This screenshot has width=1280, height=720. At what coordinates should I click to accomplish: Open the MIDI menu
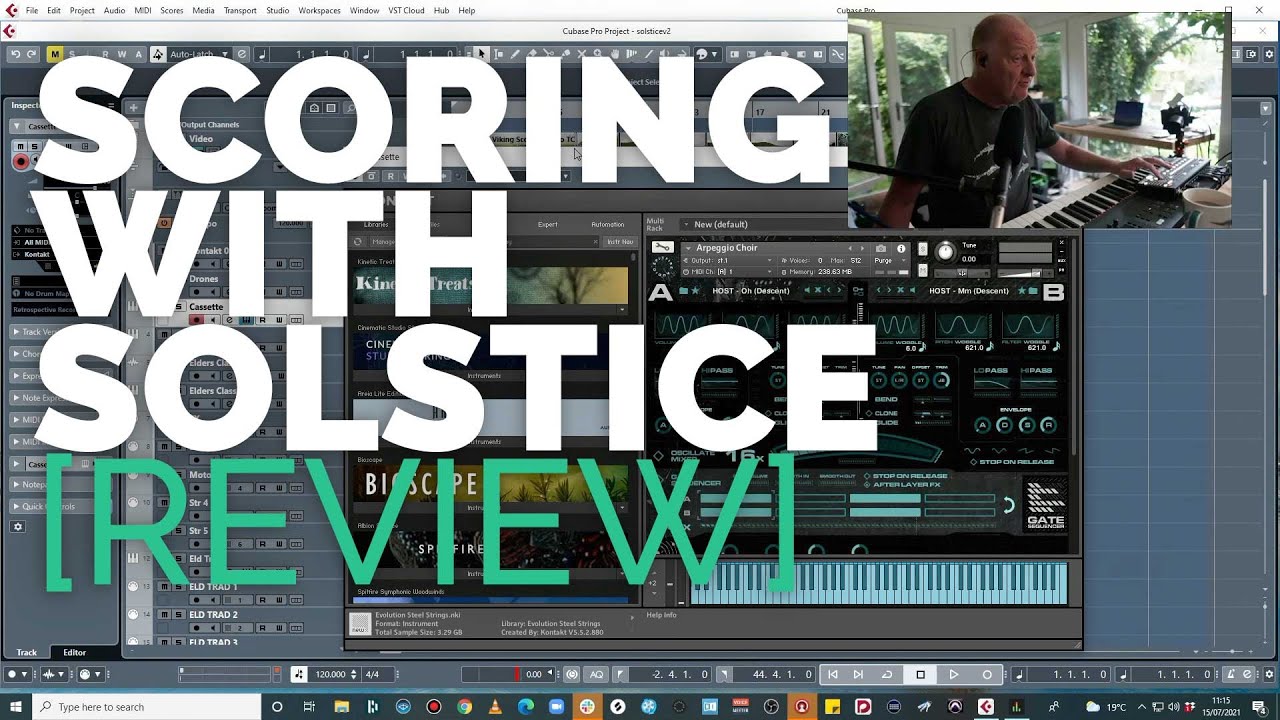[x=142, y=10]
